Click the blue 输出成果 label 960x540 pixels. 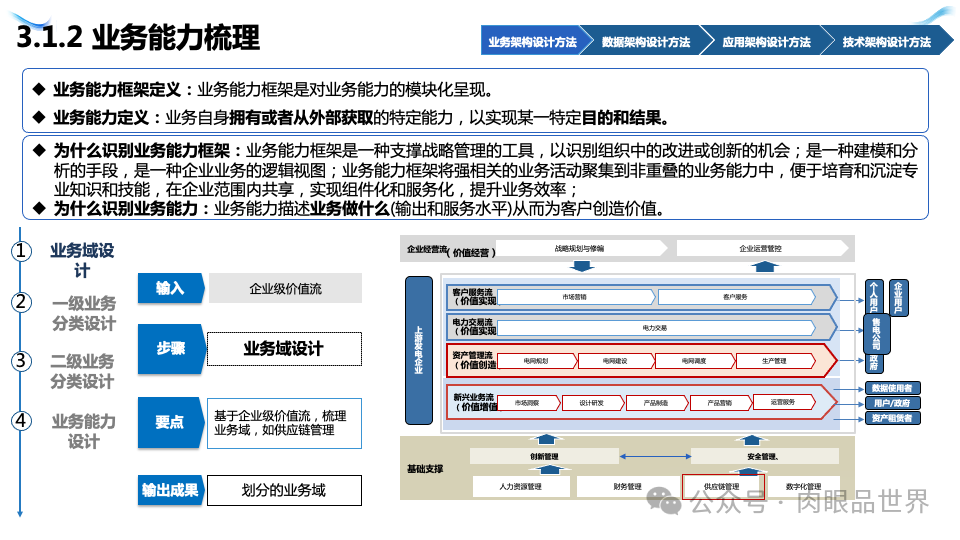(x=170, y=490)
